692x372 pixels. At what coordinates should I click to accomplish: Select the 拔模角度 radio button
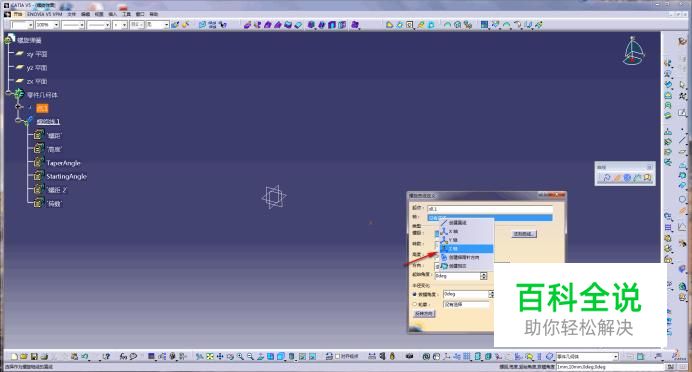point(414,294)
